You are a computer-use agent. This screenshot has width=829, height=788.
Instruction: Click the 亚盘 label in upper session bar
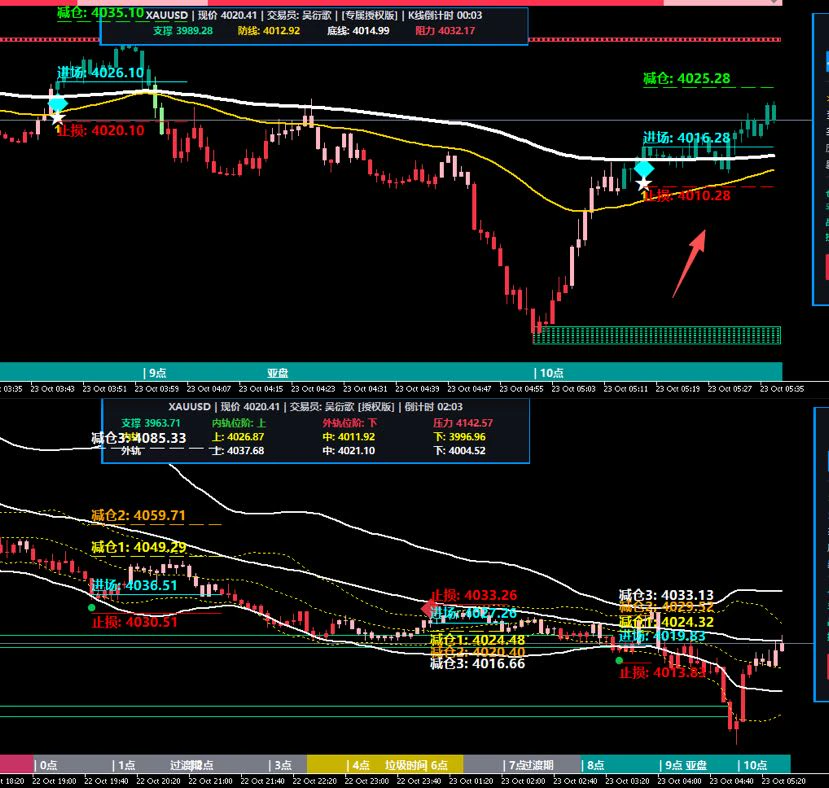(x=278, y=373)
